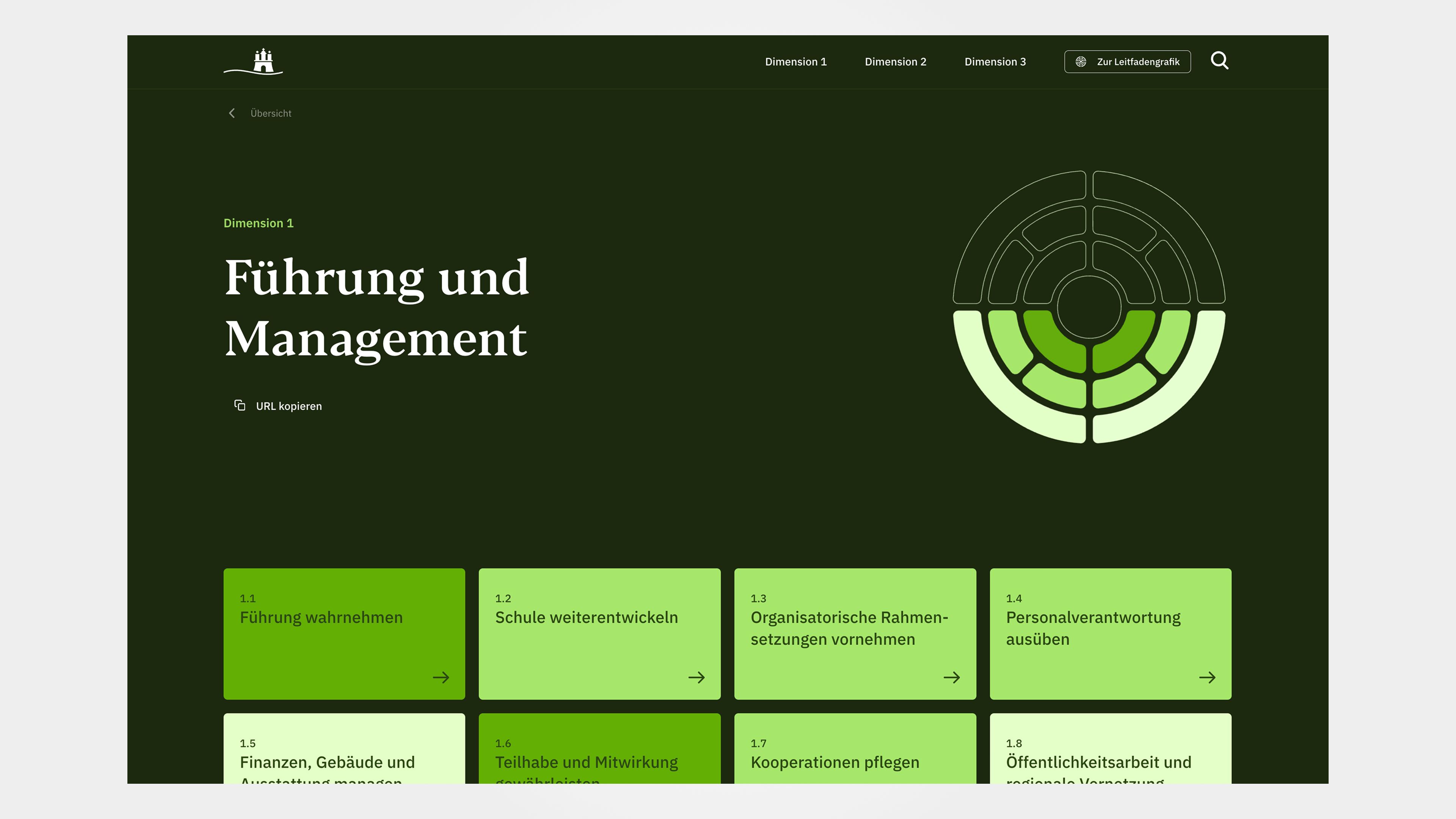1456x819 pixels.
Task: Open card 1.2 Schule weiterentwickeln
Action: 600,634
